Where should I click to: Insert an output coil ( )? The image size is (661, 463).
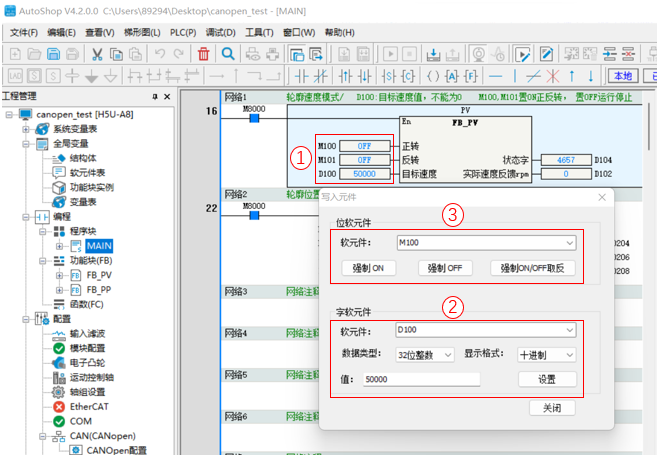433,76
